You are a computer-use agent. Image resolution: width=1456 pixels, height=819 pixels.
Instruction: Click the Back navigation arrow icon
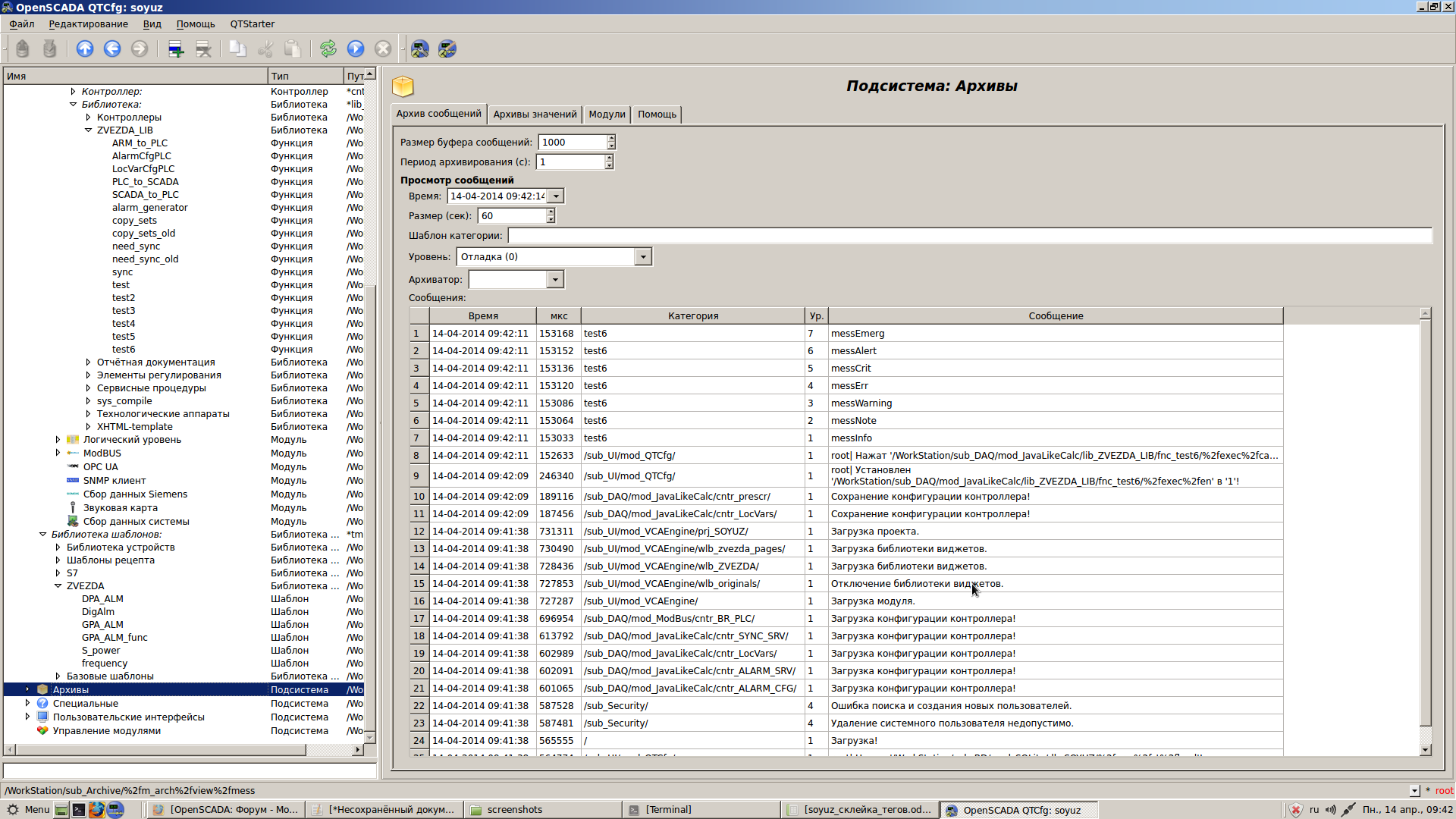[112, 49]
